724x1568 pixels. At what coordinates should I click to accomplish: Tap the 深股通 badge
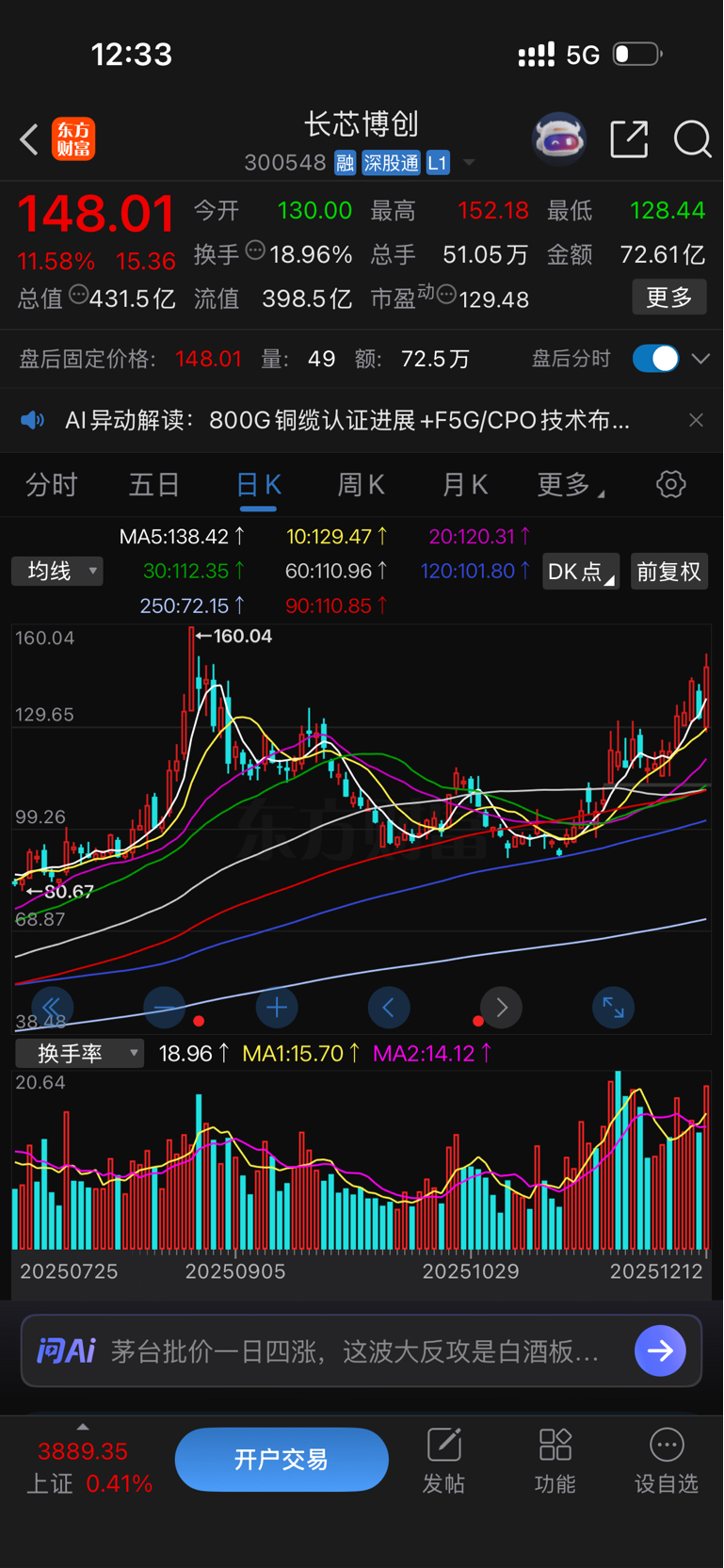[x=391, y=163]
